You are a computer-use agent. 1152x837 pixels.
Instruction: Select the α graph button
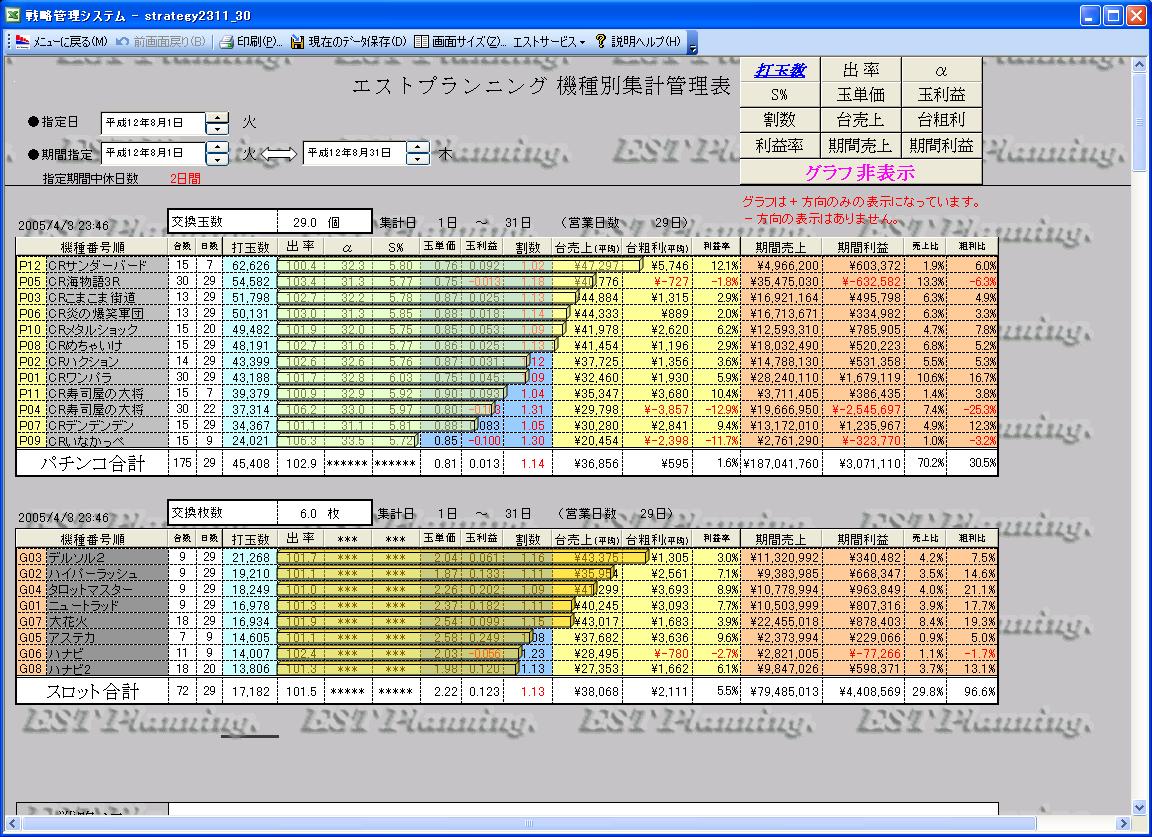click(941, 70)
